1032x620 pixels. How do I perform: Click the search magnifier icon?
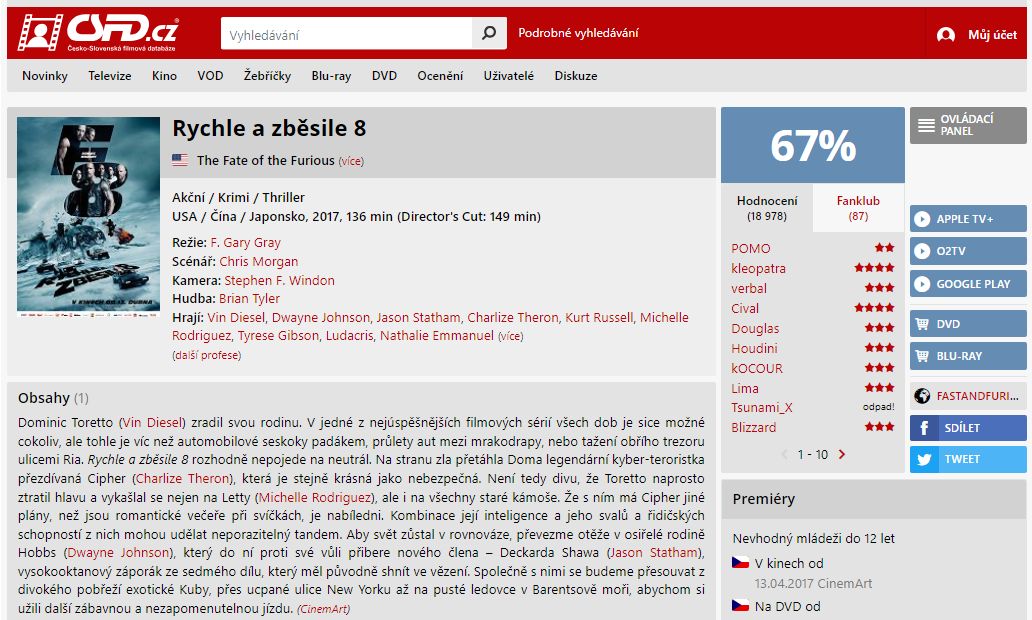tap(489, 33)
